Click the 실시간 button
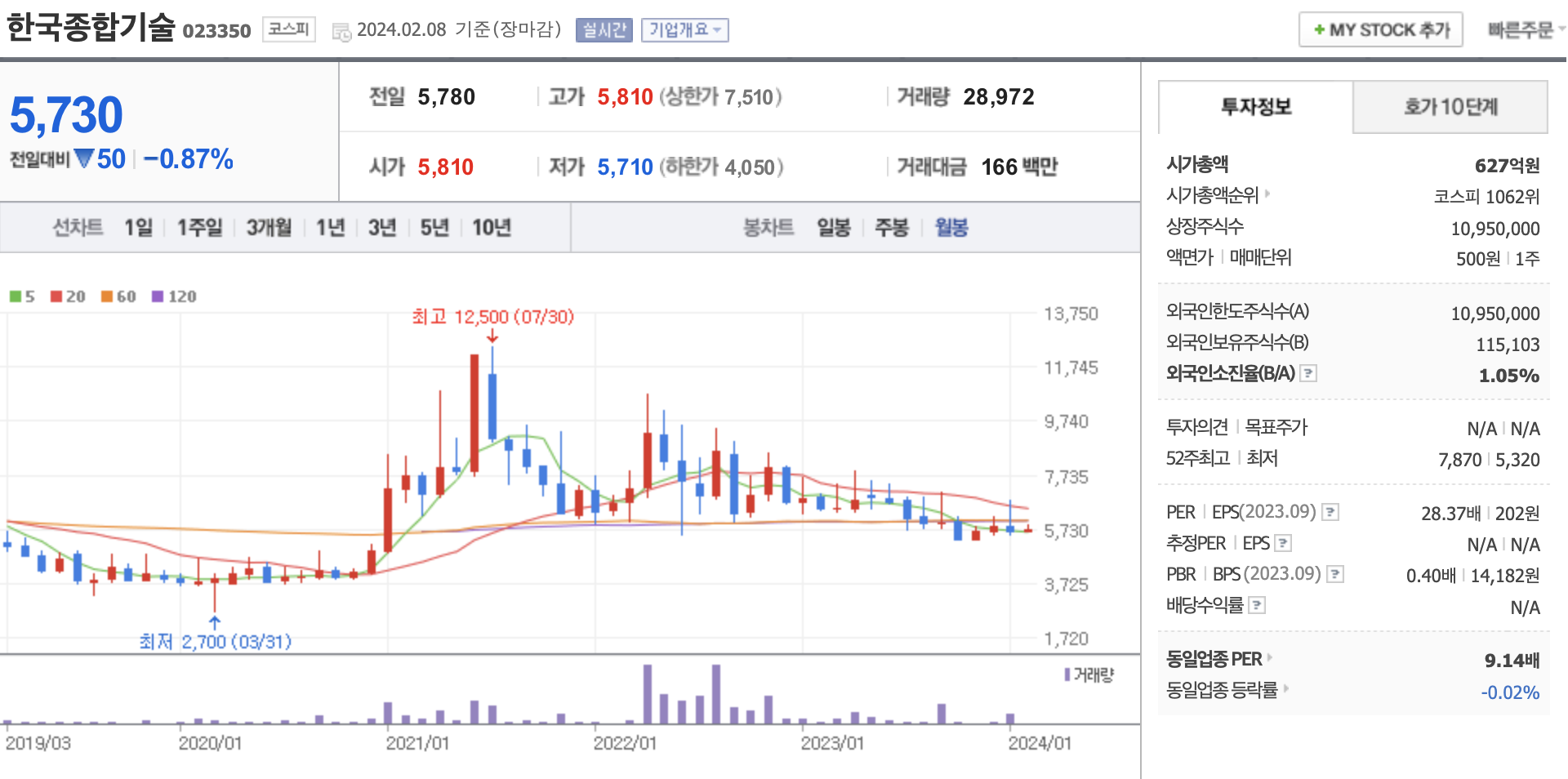The image size is (1568, 779). point(604,30)
